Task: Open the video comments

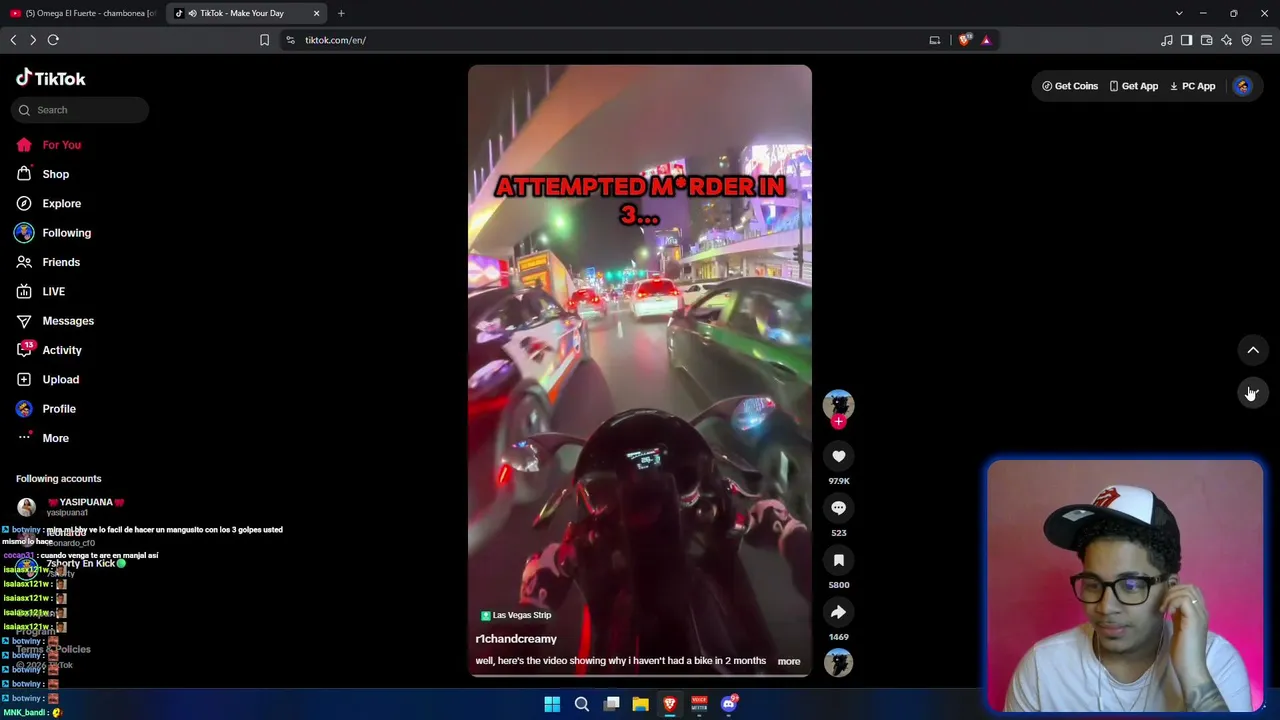Action: point(838,509)
